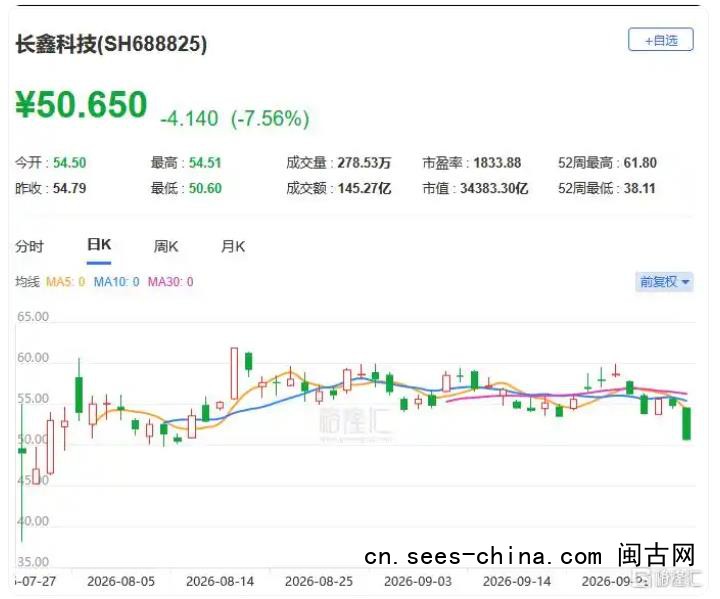Click the 2026-08-14 date axis label
Image resolution: width=720 pixels, height=599 pixels.
click(220, 582)
